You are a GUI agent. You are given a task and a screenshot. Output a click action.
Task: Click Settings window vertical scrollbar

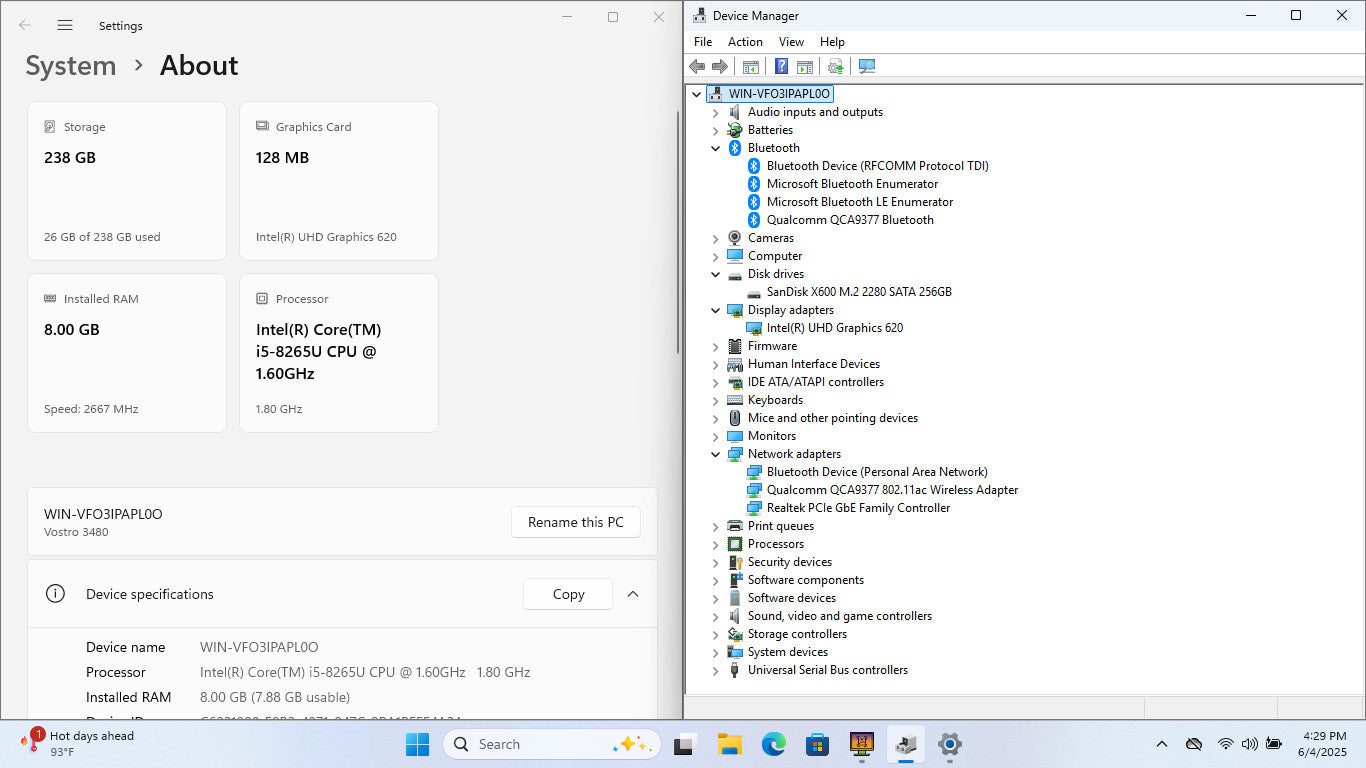click(x=678, y=230)
